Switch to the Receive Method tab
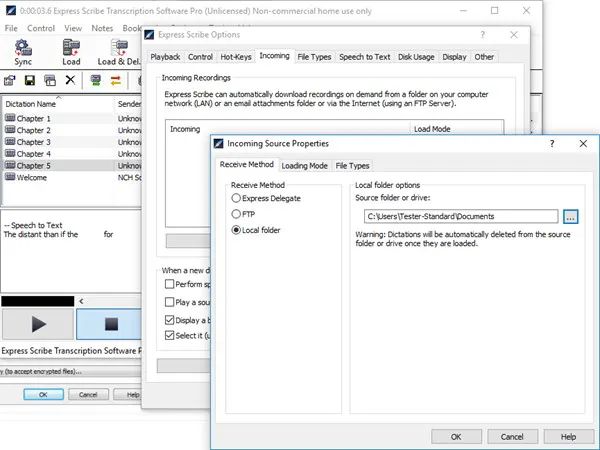 tap(246, 165)
